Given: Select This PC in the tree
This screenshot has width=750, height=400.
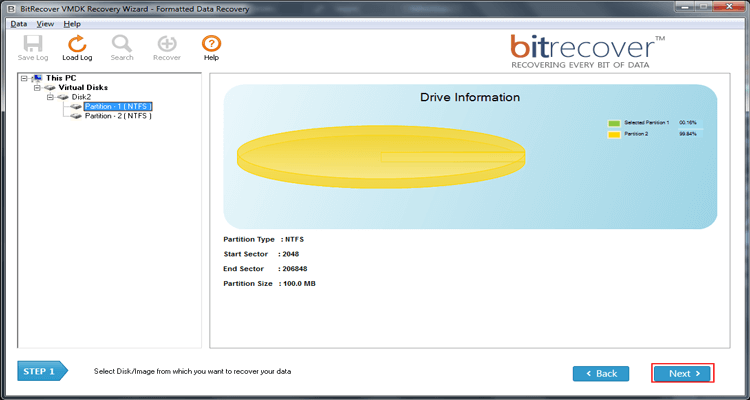Looking at the screenshot, I should [x=61, y=78].
